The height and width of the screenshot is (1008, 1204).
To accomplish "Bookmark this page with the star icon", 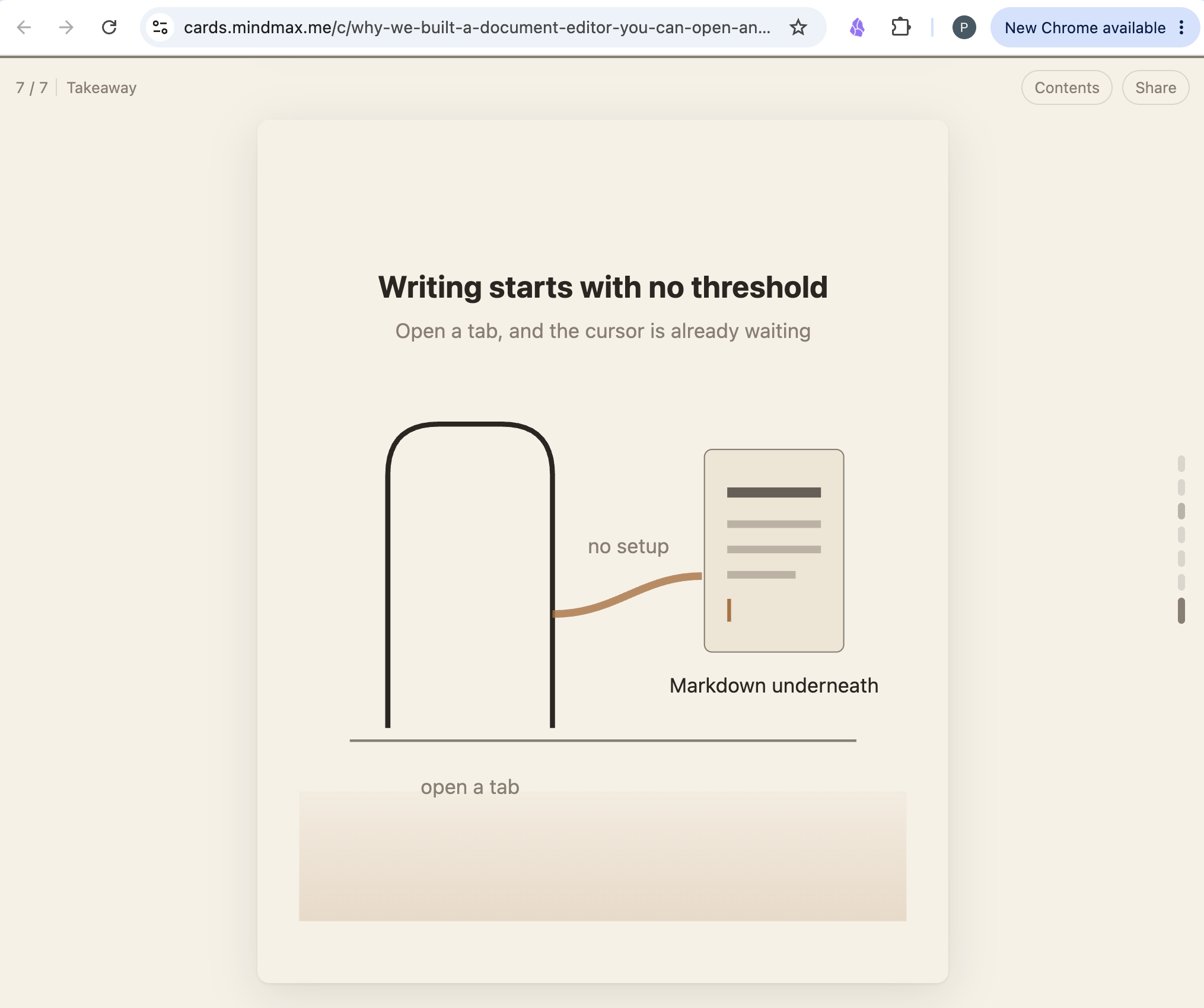I will 798,27.
